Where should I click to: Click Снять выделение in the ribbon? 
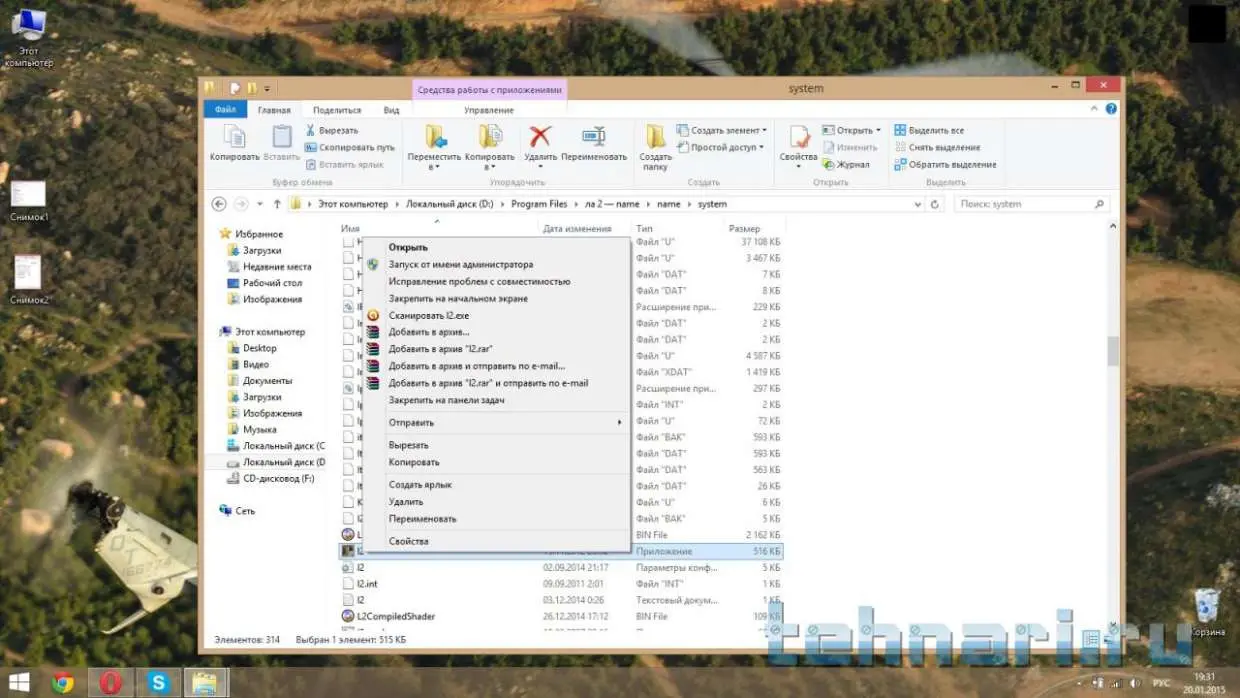(x=937, y=147)
